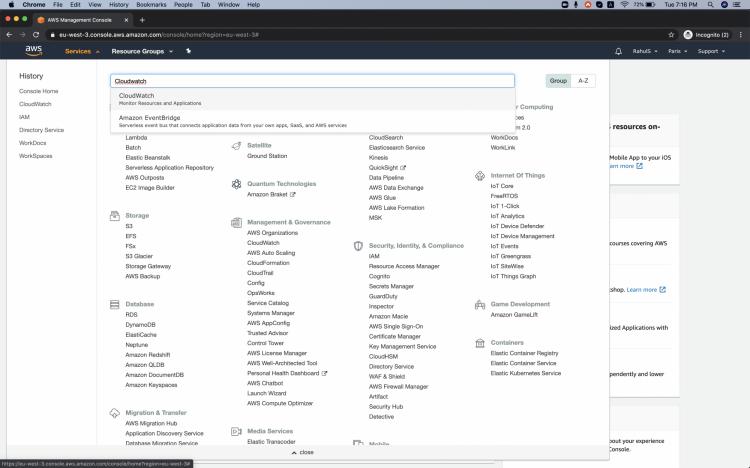
Task: Switch services view to Group
Action: (558, 81)
